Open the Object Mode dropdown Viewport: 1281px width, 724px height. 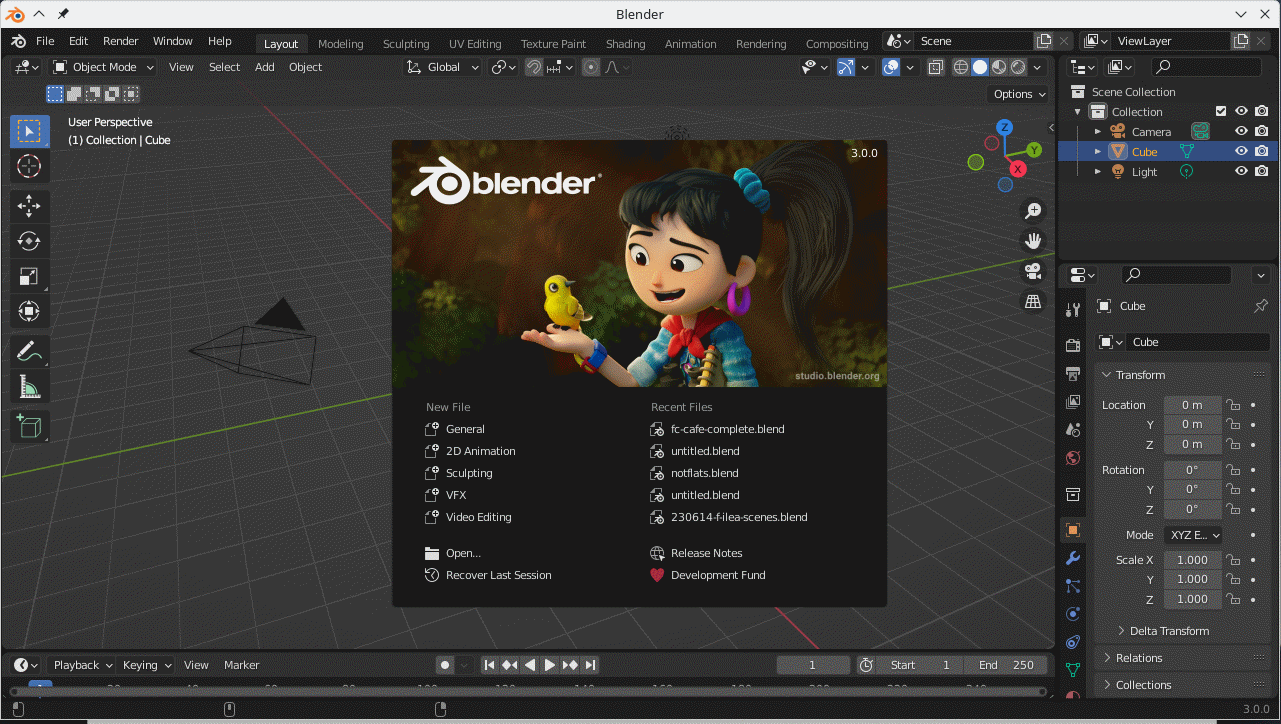(x=104, y=67)
